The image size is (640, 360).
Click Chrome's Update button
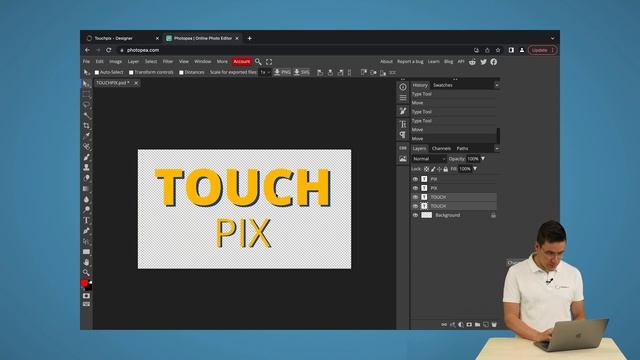pyautogui.click(x=542, y=50)
